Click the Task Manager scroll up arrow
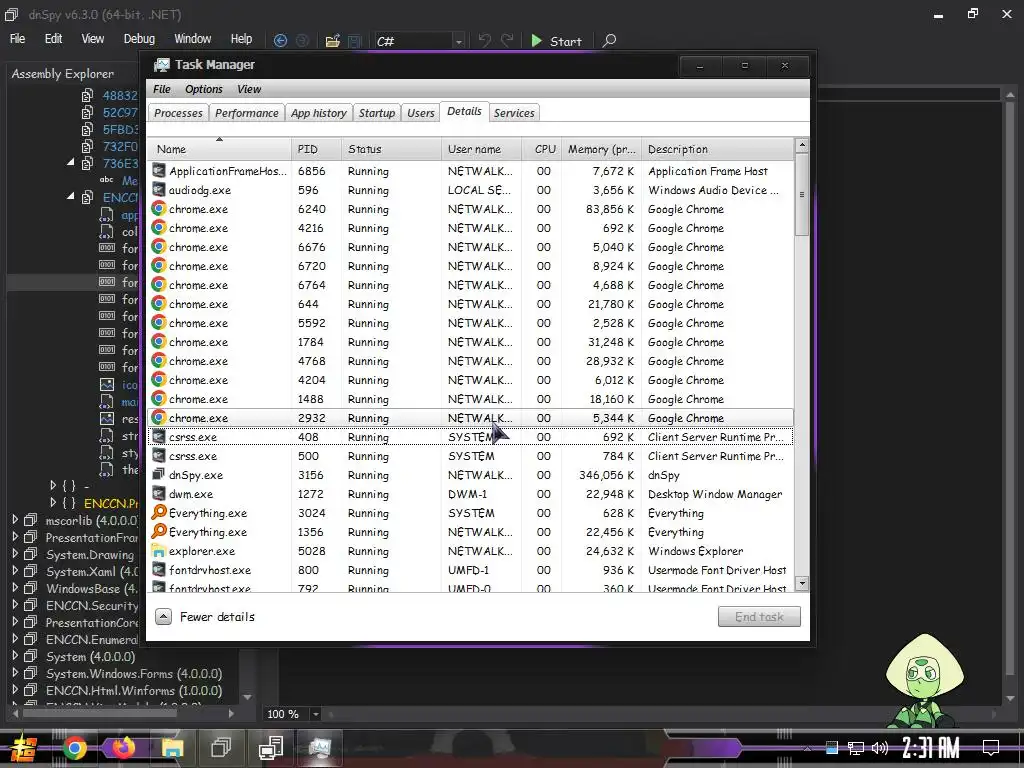 (802, 145)
